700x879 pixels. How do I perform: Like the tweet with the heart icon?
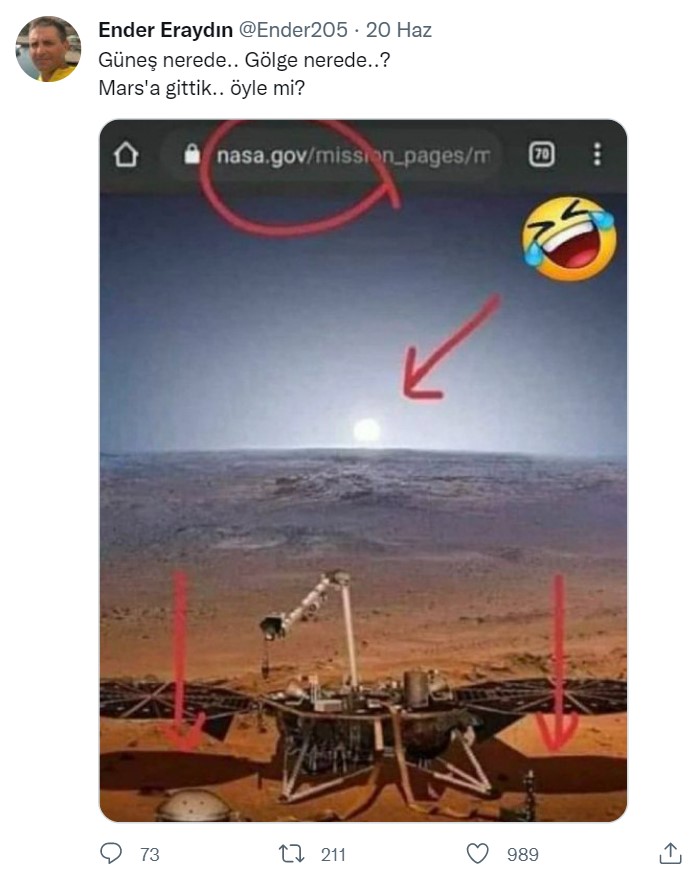[478, 854]
